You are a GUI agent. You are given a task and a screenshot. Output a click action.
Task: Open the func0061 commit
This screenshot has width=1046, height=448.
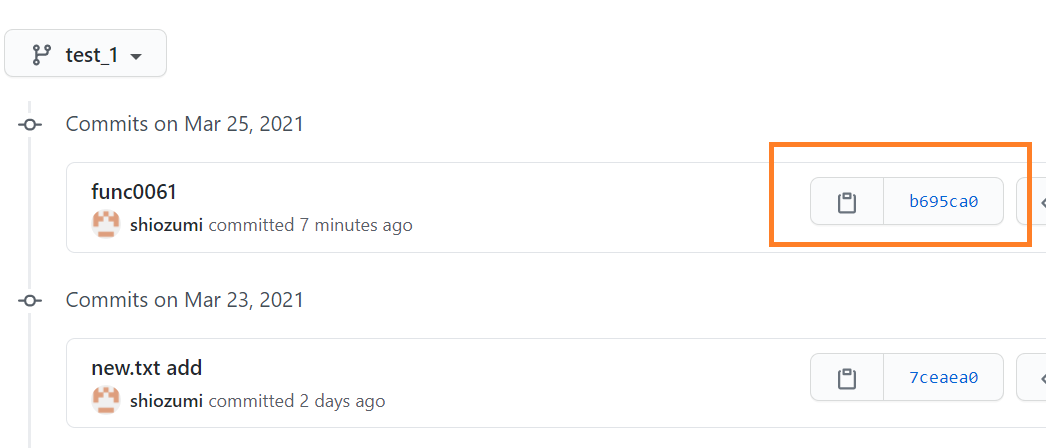click(133, 192)
